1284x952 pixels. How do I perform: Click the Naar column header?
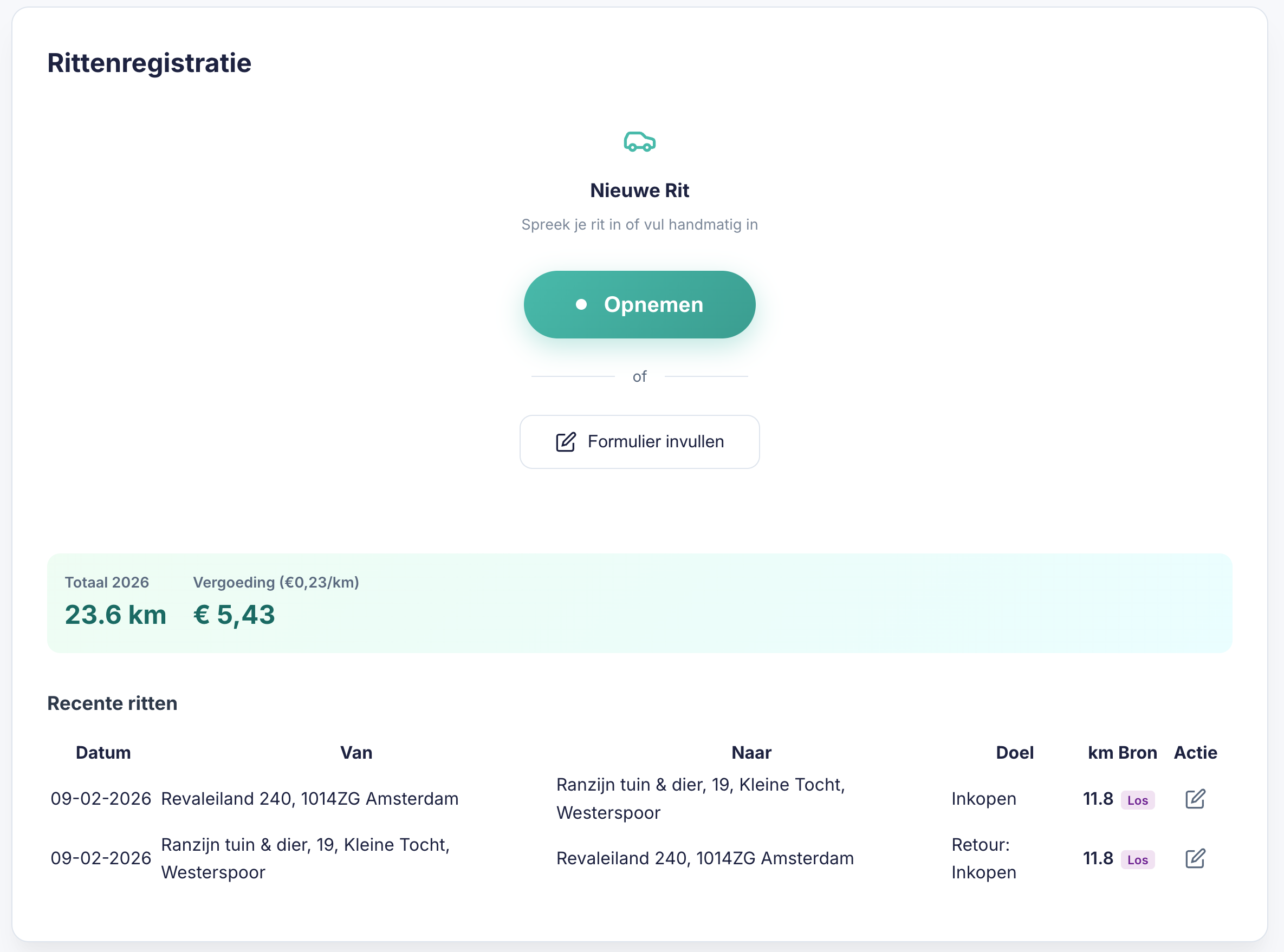coord(751,753)
